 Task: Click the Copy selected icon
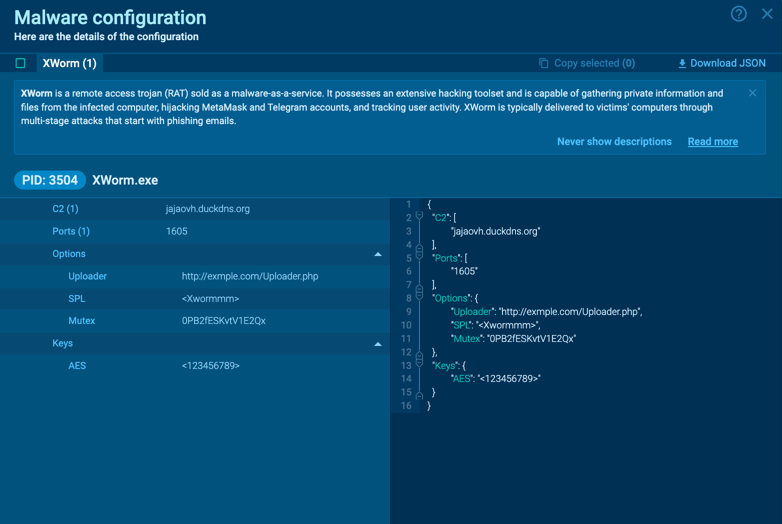click(544, 63)
